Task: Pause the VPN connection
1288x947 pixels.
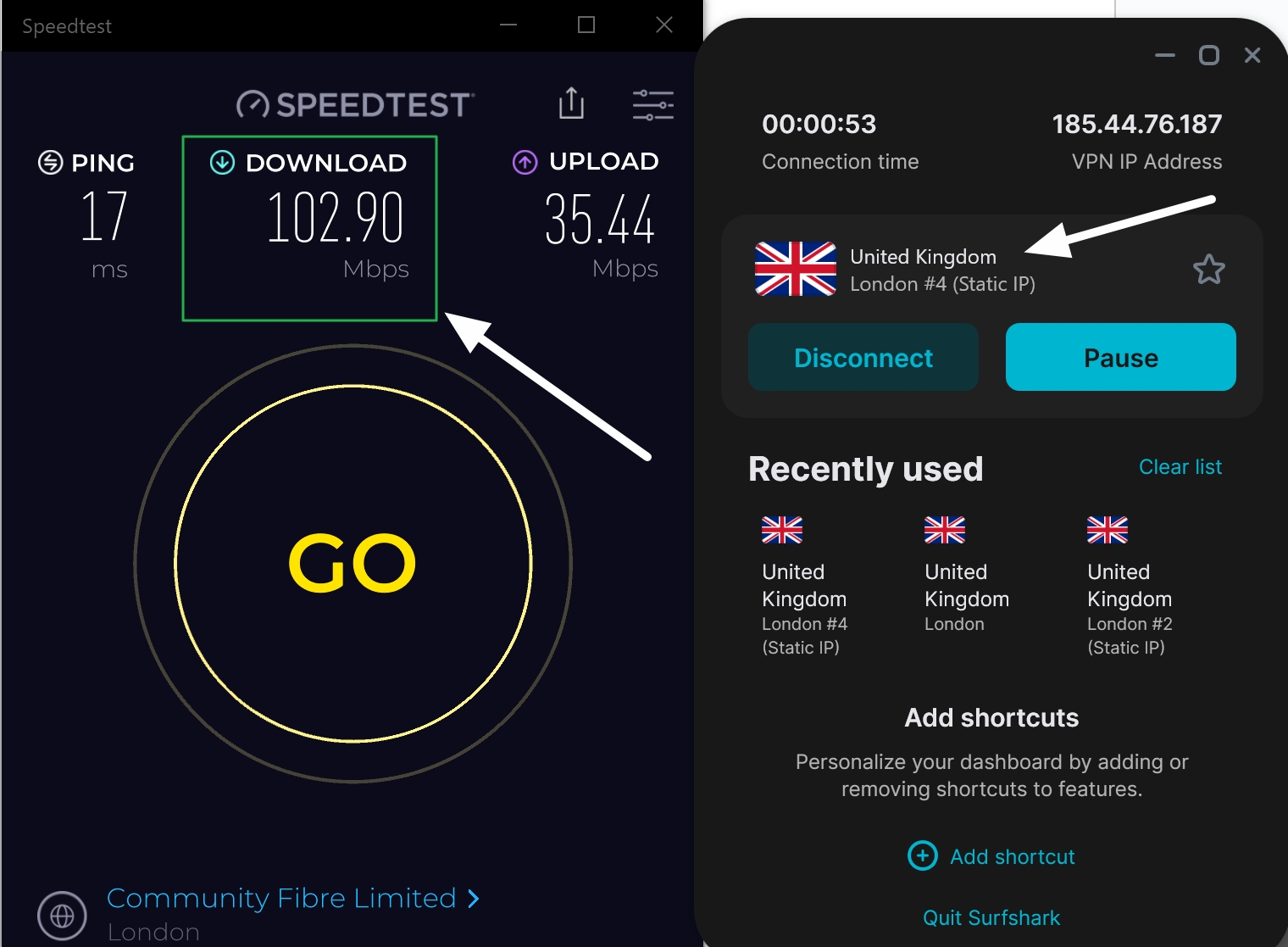Action: (1120, 357)
